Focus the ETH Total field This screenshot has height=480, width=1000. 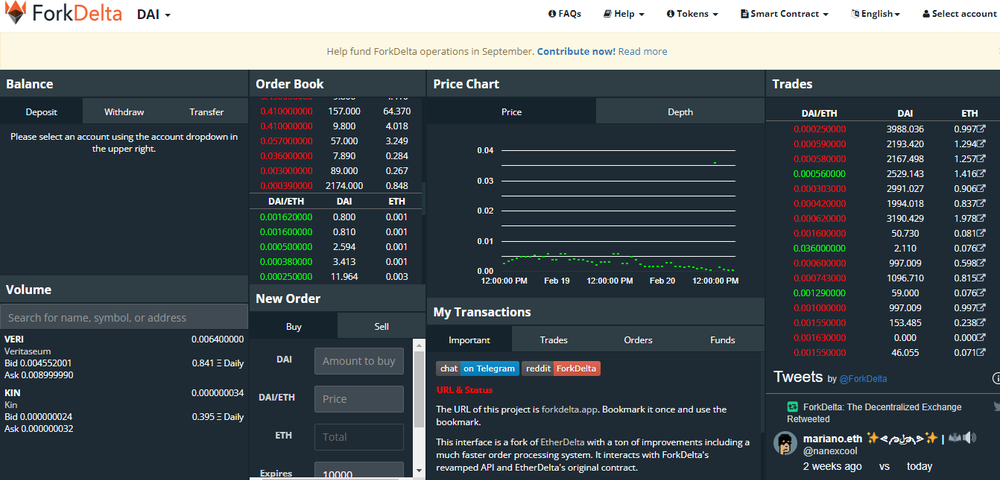(359, 437)
